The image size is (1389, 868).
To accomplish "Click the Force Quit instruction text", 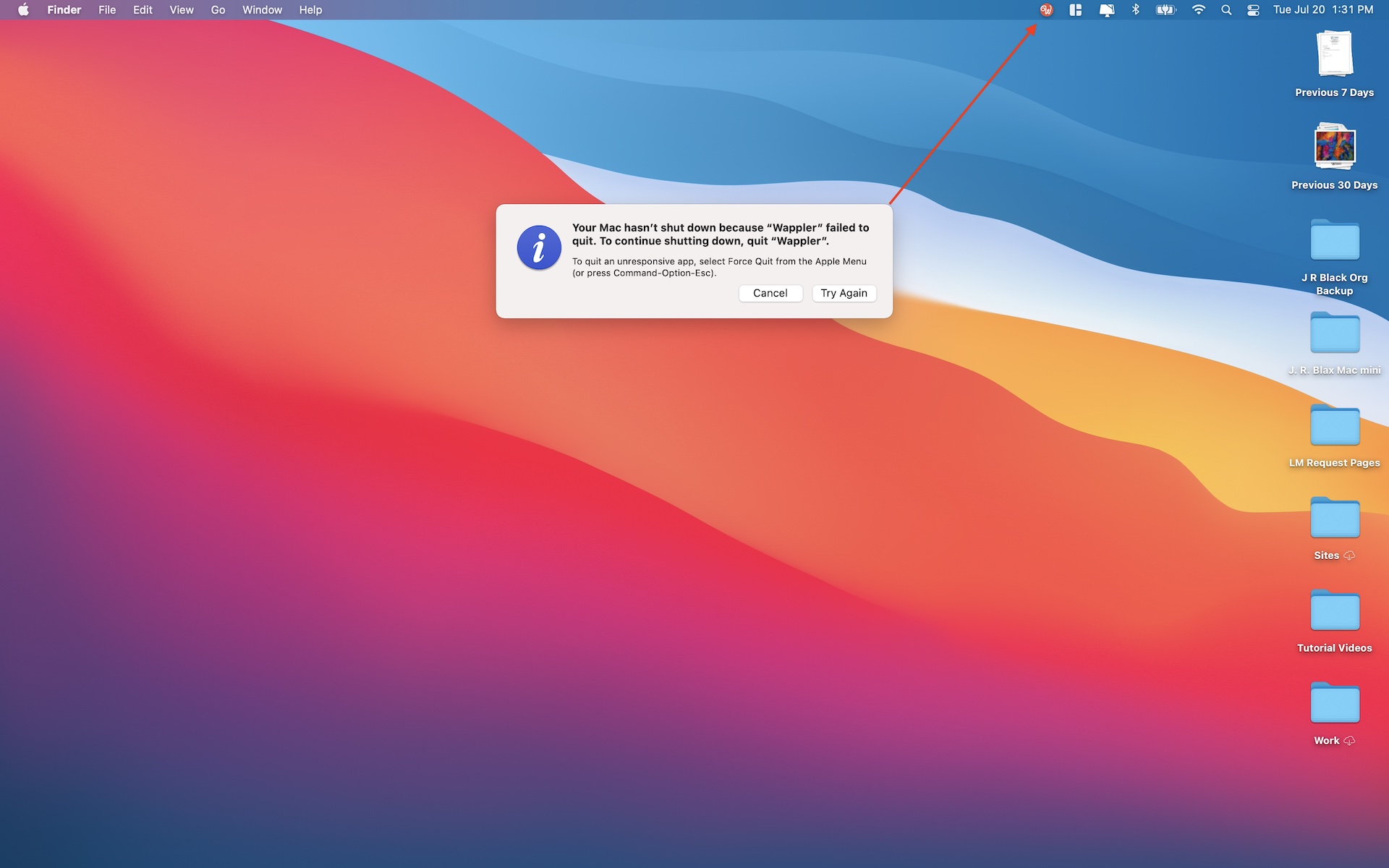I will [719, 267].
